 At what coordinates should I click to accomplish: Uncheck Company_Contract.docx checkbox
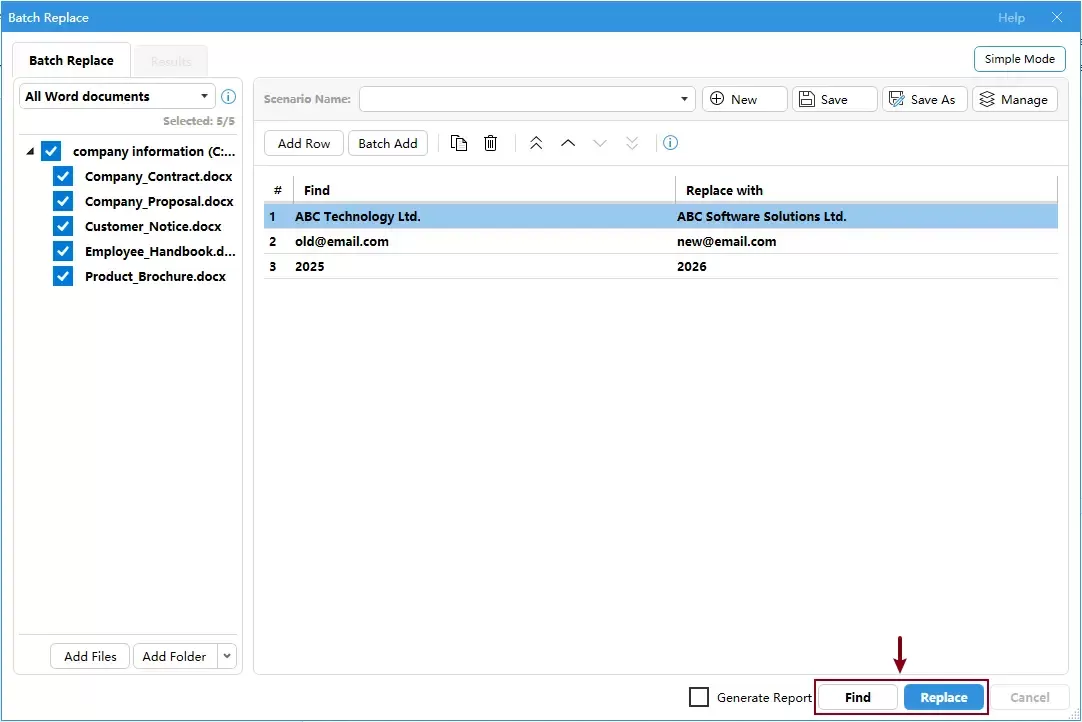[x=63, y=176]
